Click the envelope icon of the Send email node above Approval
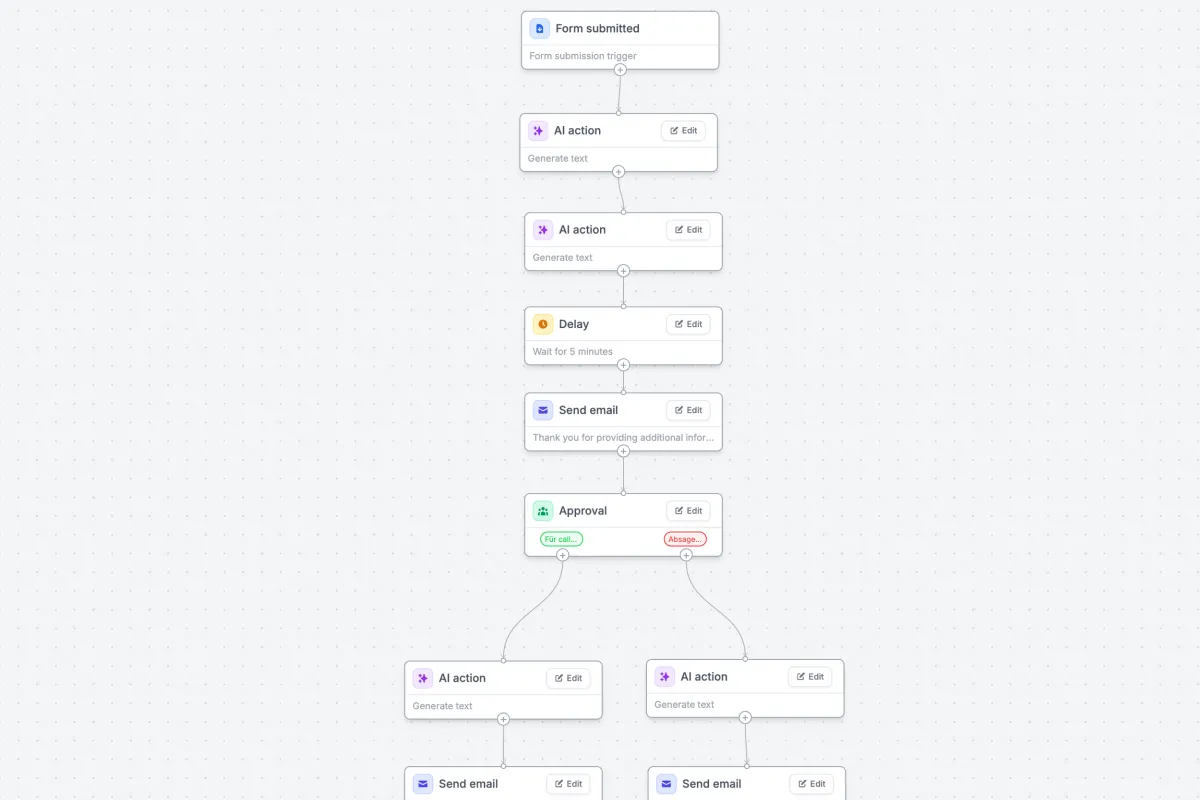This screenshot has width=1200, height=800. coord(543,410)
